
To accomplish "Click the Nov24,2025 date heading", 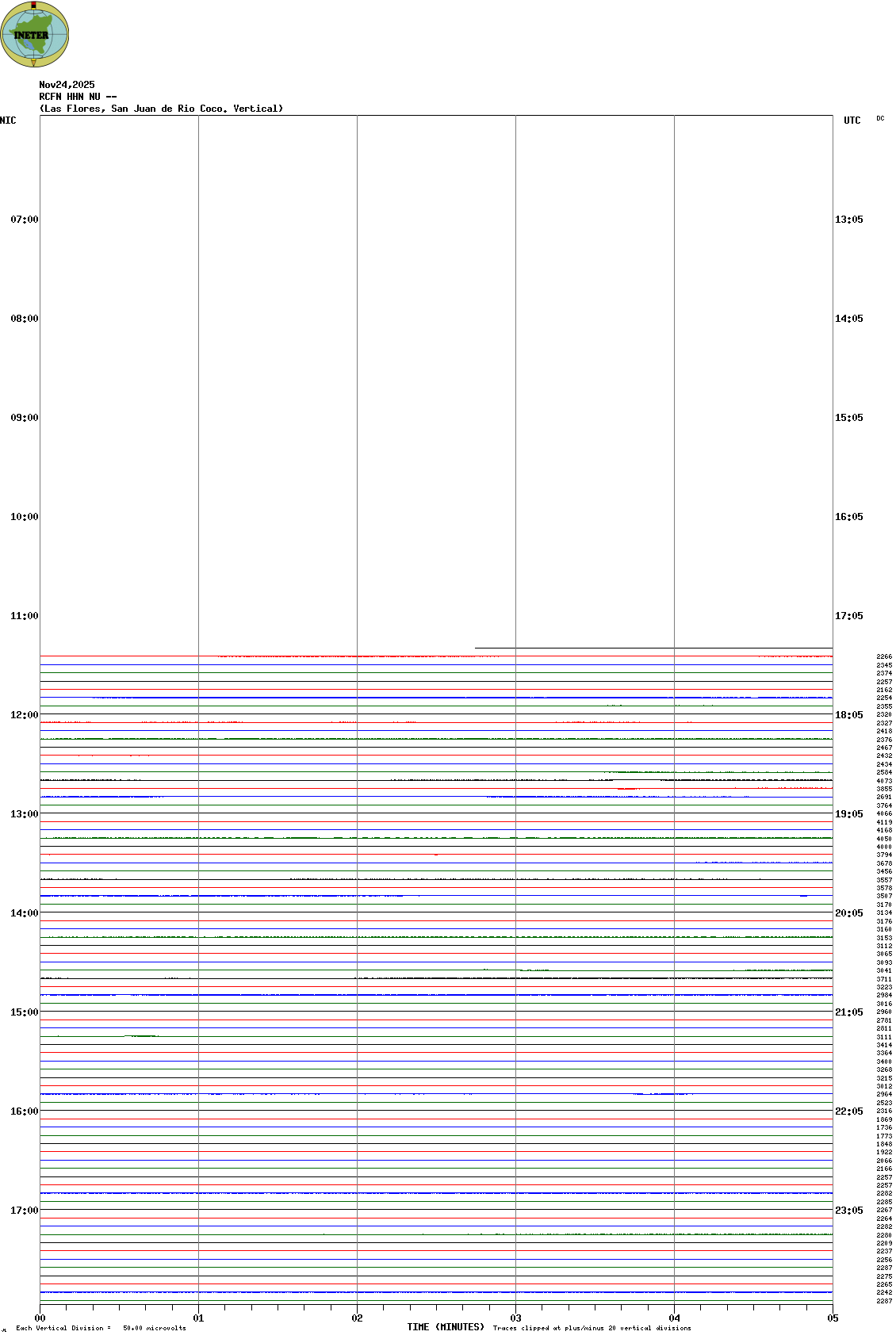I will pos(67,85).
